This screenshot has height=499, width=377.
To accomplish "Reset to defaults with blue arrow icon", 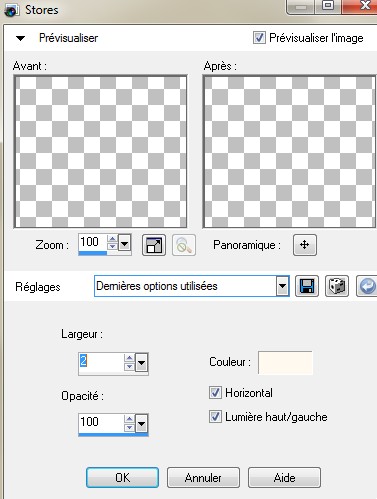I will tap(367, 286).
